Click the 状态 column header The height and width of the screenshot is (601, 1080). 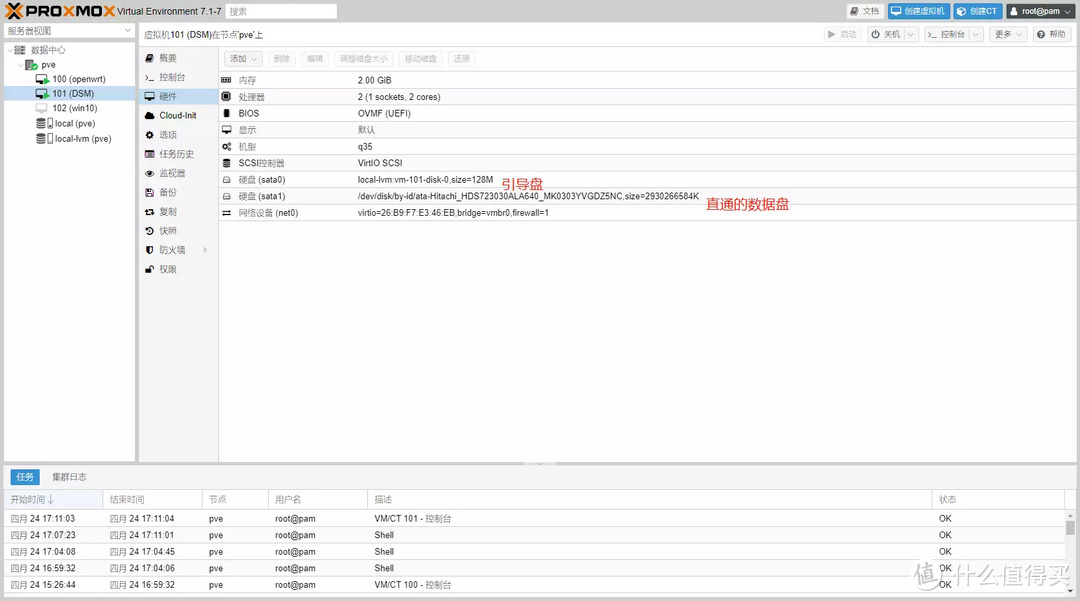coord(999,499)
